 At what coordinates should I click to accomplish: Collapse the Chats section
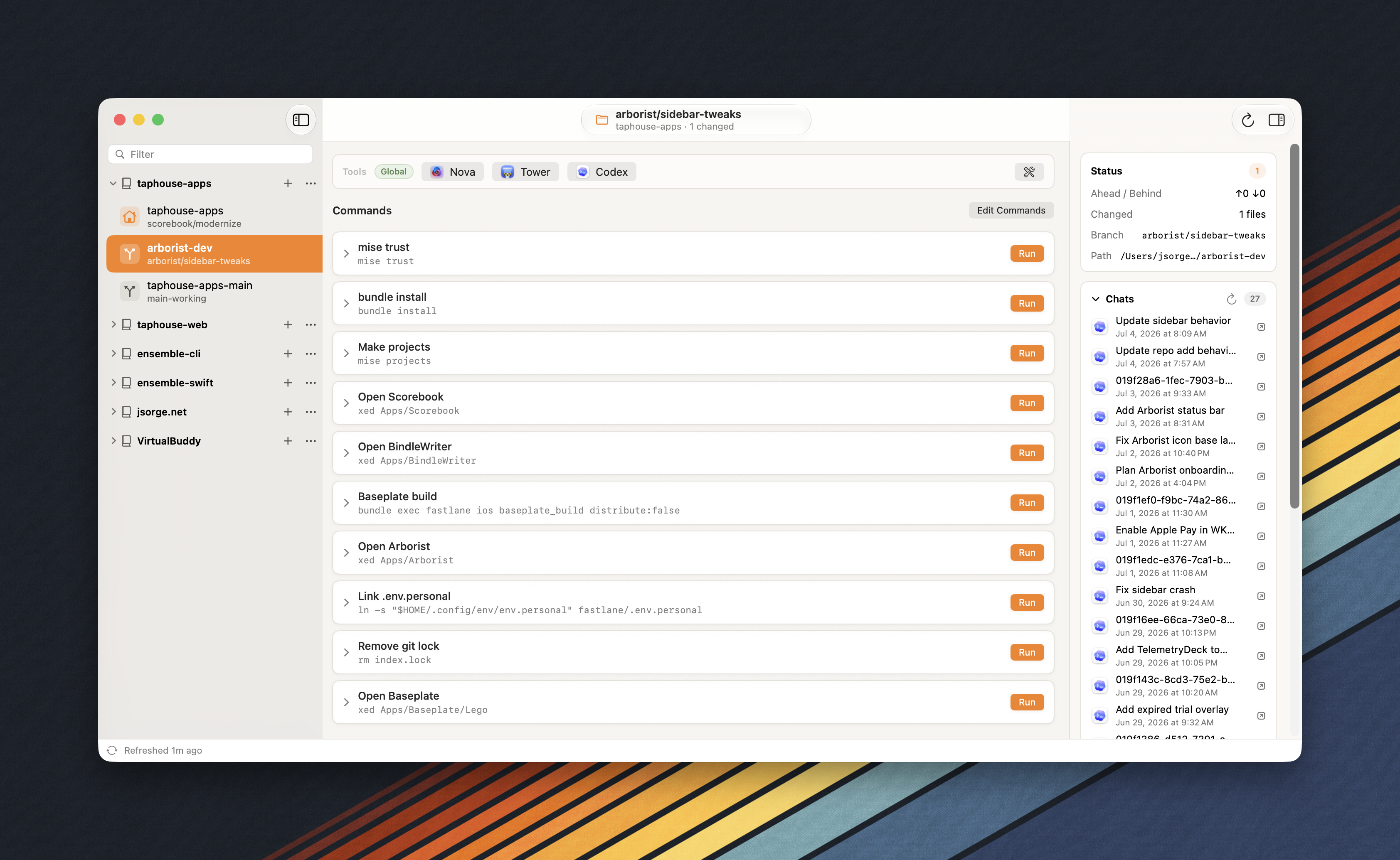pyautogui.click(x=1096, y=299)
